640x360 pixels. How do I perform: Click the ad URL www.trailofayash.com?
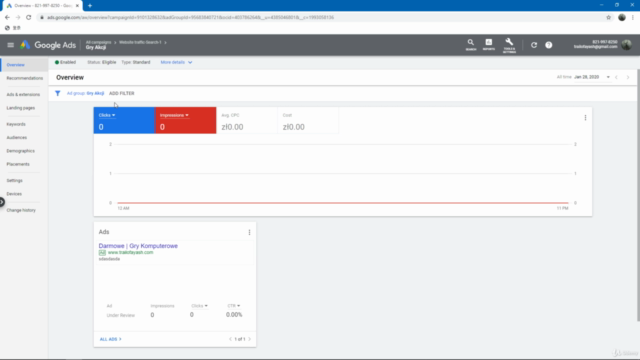(x=130, y=253)
